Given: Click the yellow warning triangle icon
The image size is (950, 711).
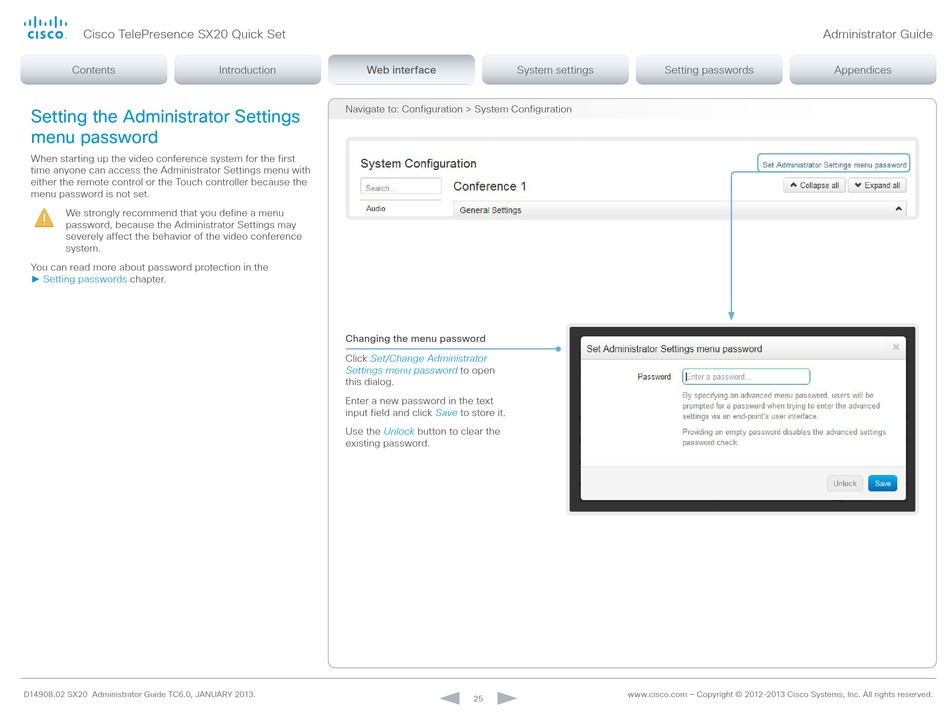Looking at the screenshot, I should (44, 217).
